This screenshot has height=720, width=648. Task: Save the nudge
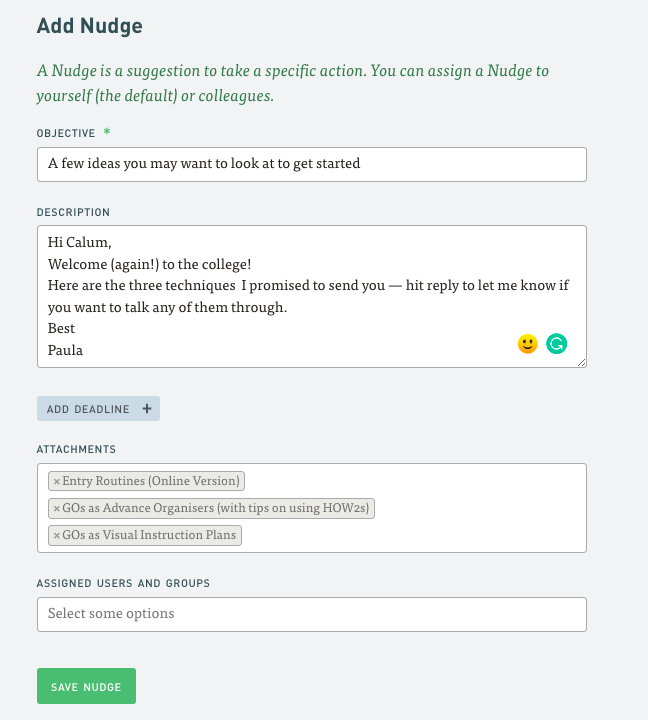pyautogui.click(x=86, y=687)
